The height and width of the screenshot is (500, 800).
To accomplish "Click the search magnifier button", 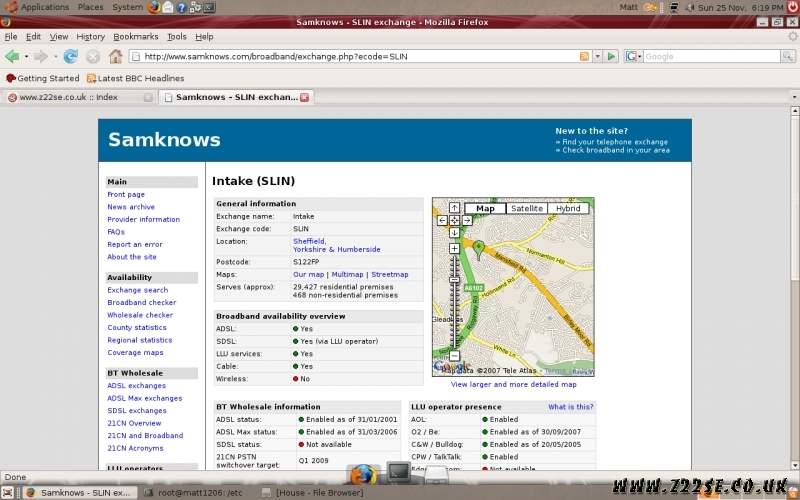I will [787, 56].
